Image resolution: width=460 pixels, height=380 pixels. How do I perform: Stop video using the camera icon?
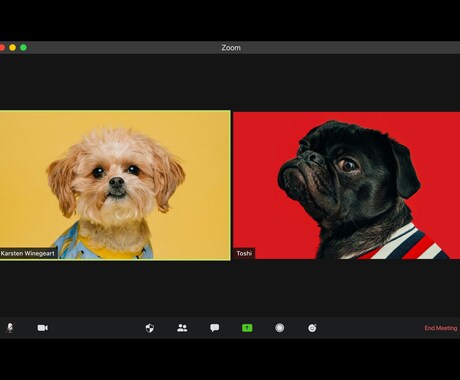[x=43, y=328]
